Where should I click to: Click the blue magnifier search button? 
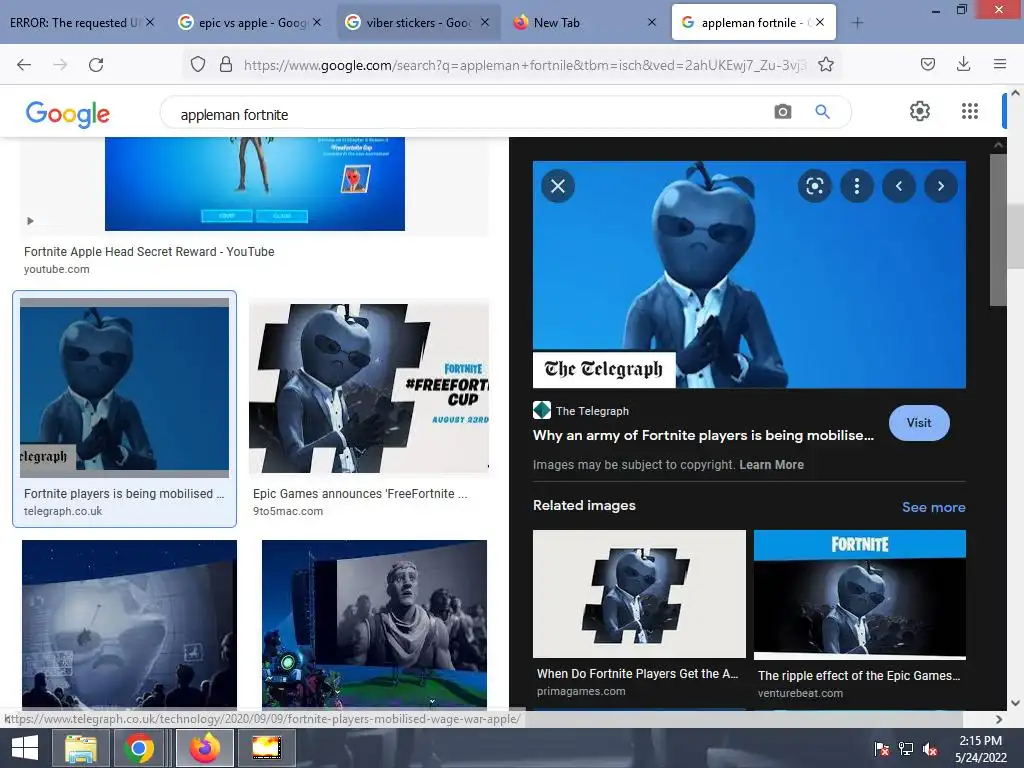click(x=823, y=112)
